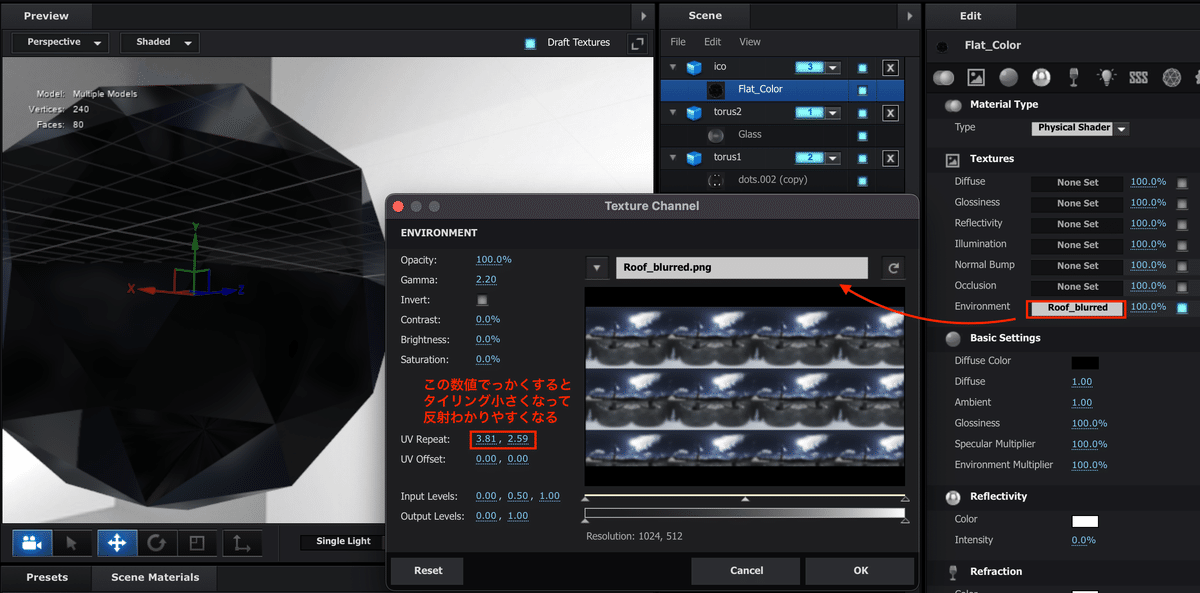Viewport: 1200px width, 593px height.
Task: Jump to Basic Settings via gray sphere icon
Action: [x=1008, y=77]
